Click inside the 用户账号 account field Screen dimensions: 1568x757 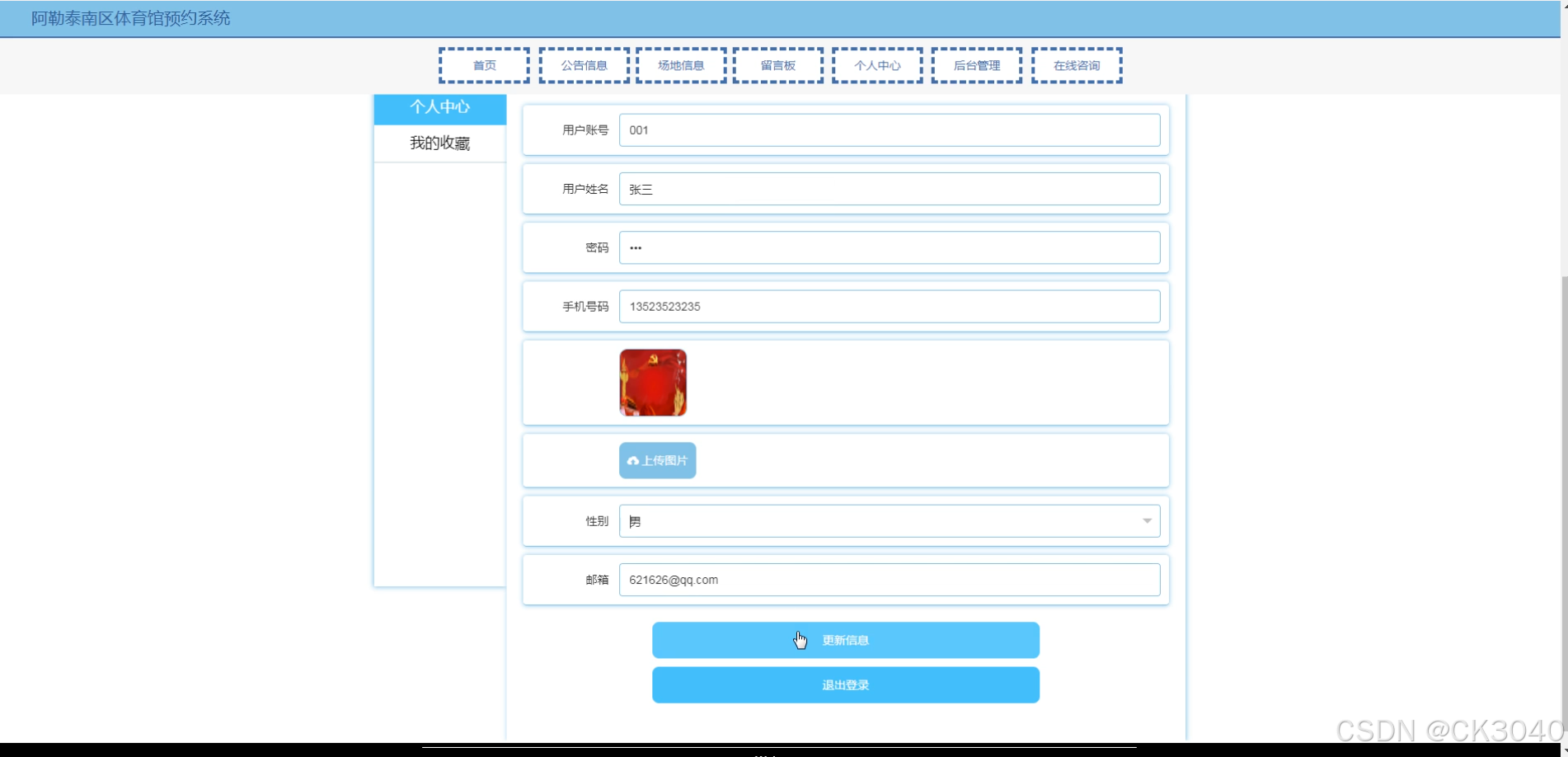[890, 130]
